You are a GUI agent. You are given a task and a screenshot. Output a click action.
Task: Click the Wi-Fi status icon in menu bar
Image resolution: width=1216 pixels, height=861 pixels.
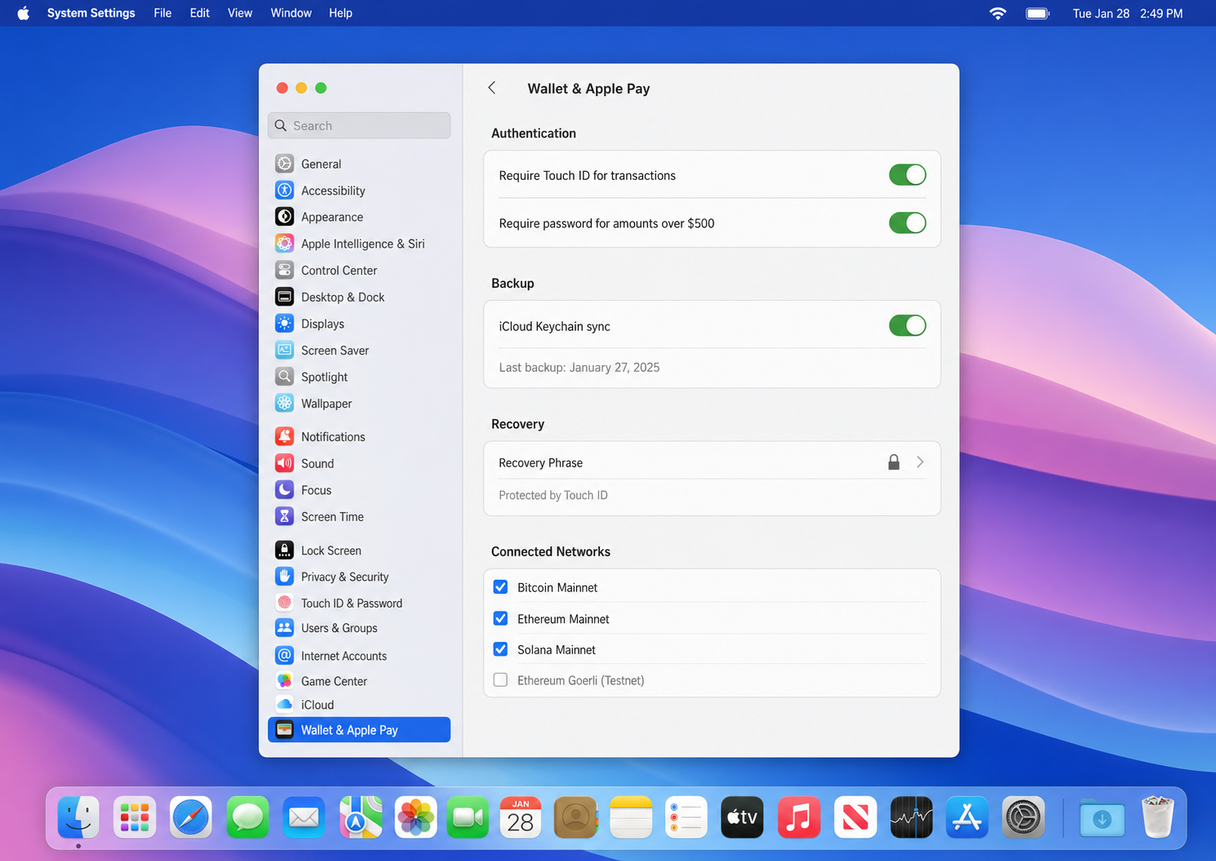[997, 13]
